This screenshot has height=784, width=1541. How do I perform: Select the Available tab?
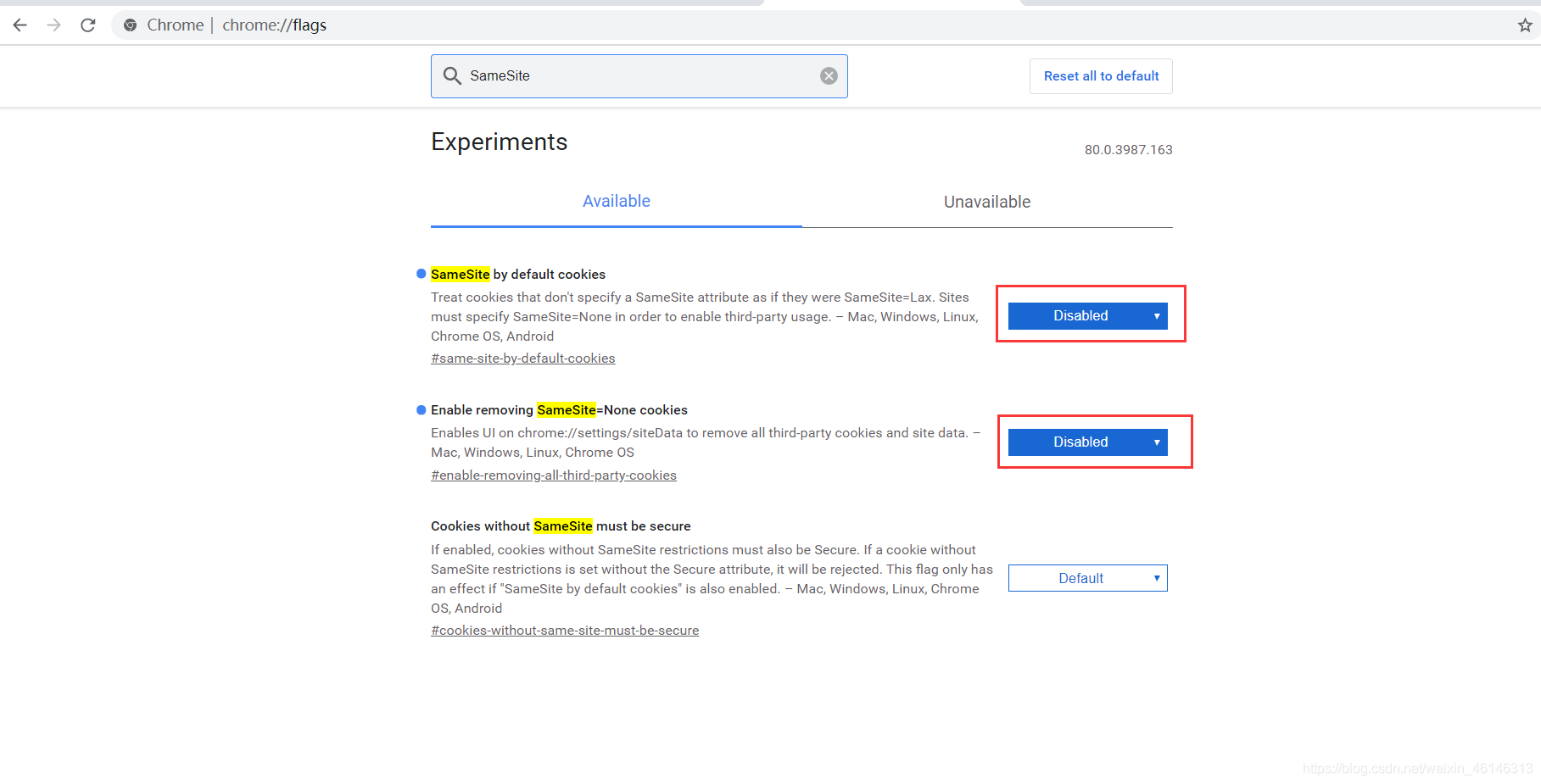coord(616,201)
